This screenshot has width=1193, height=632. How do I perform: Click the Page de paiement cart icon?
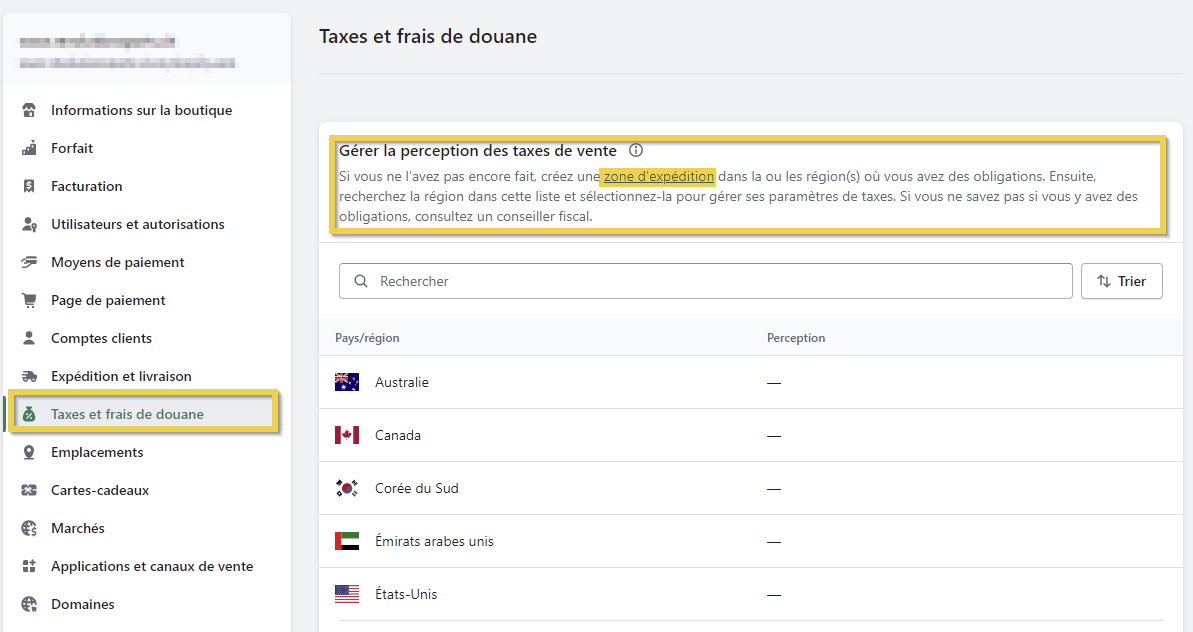click(x=29, y=301)
